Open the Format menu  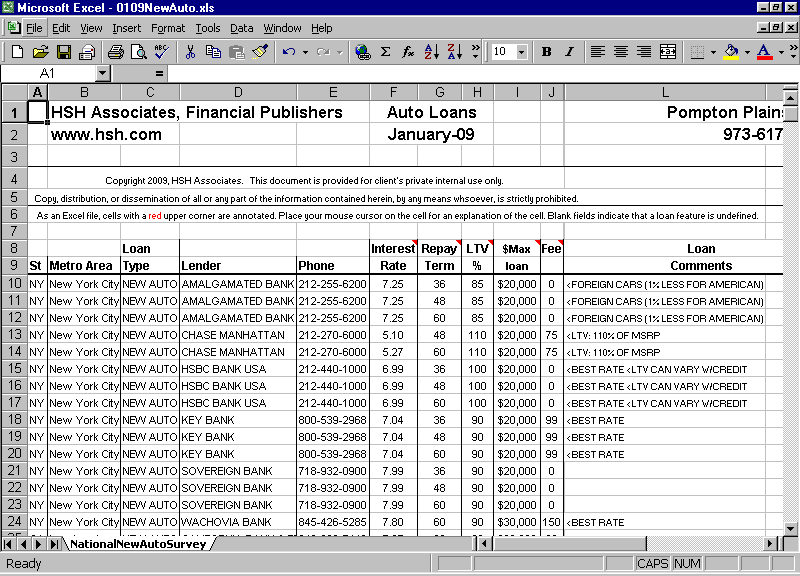(x=168, y=28)
